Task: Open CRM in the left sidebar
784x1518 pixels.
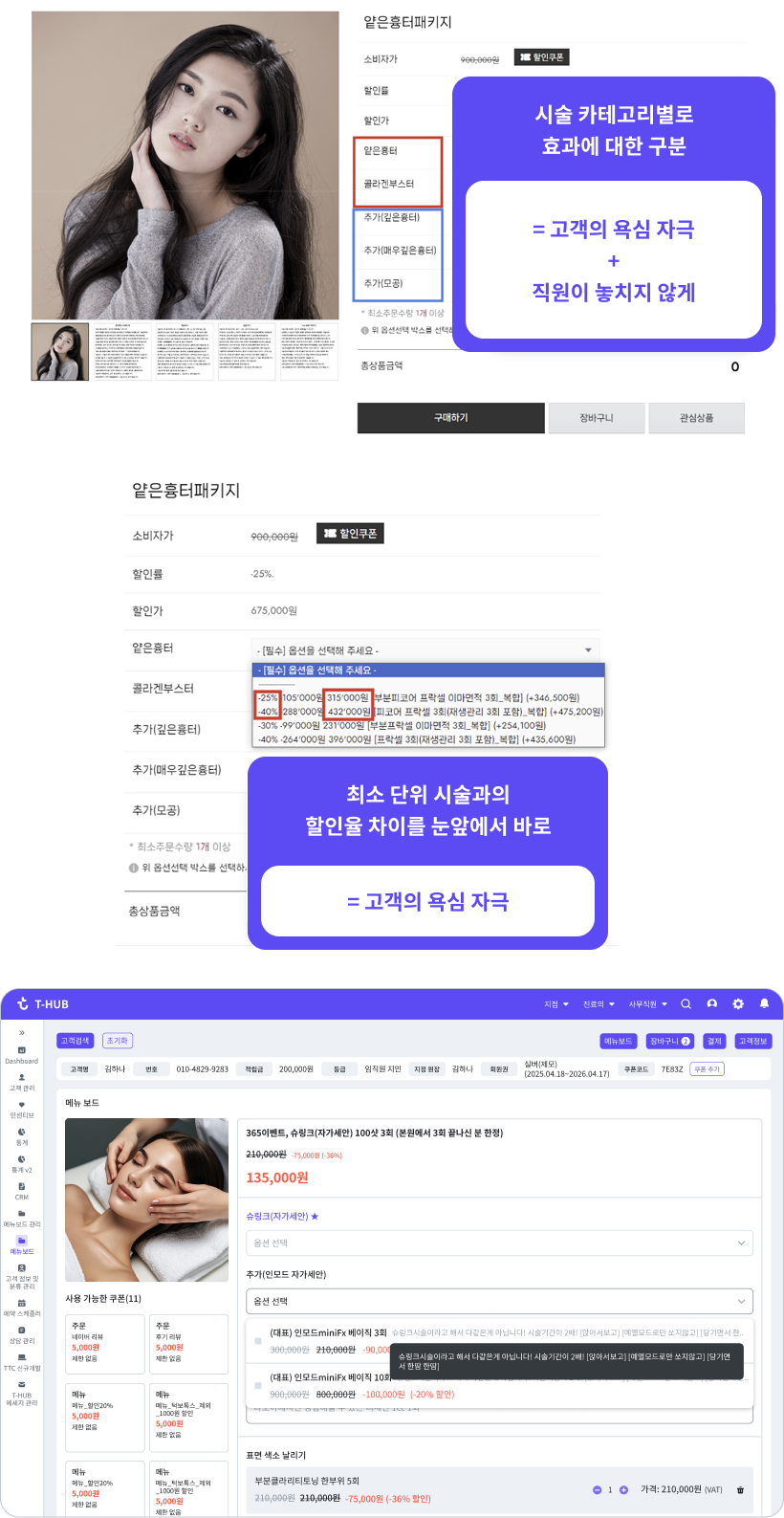Action: pos(21,1191)
